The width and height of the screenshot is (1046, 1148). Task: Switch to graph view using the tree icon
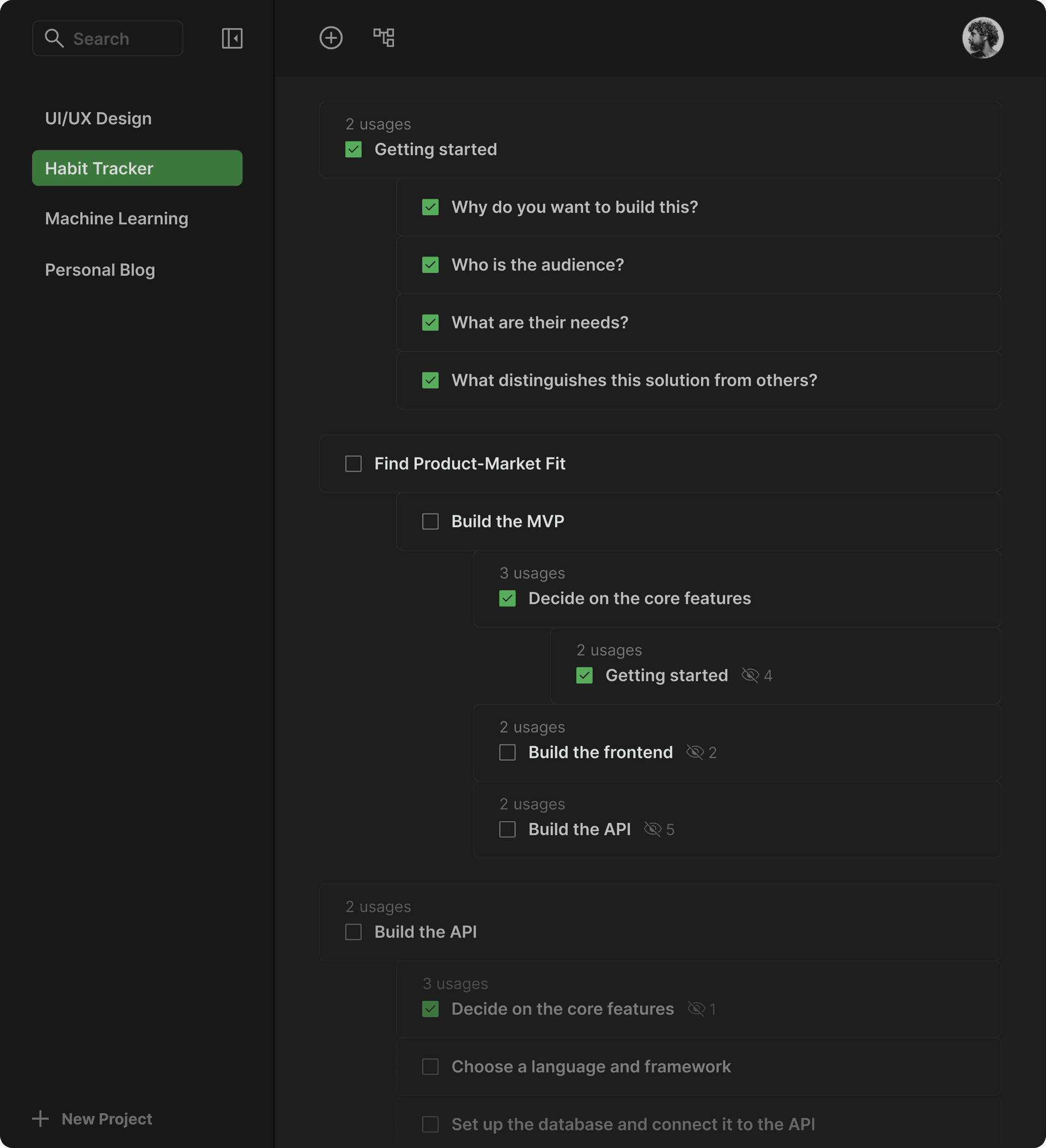click(385, 37)
